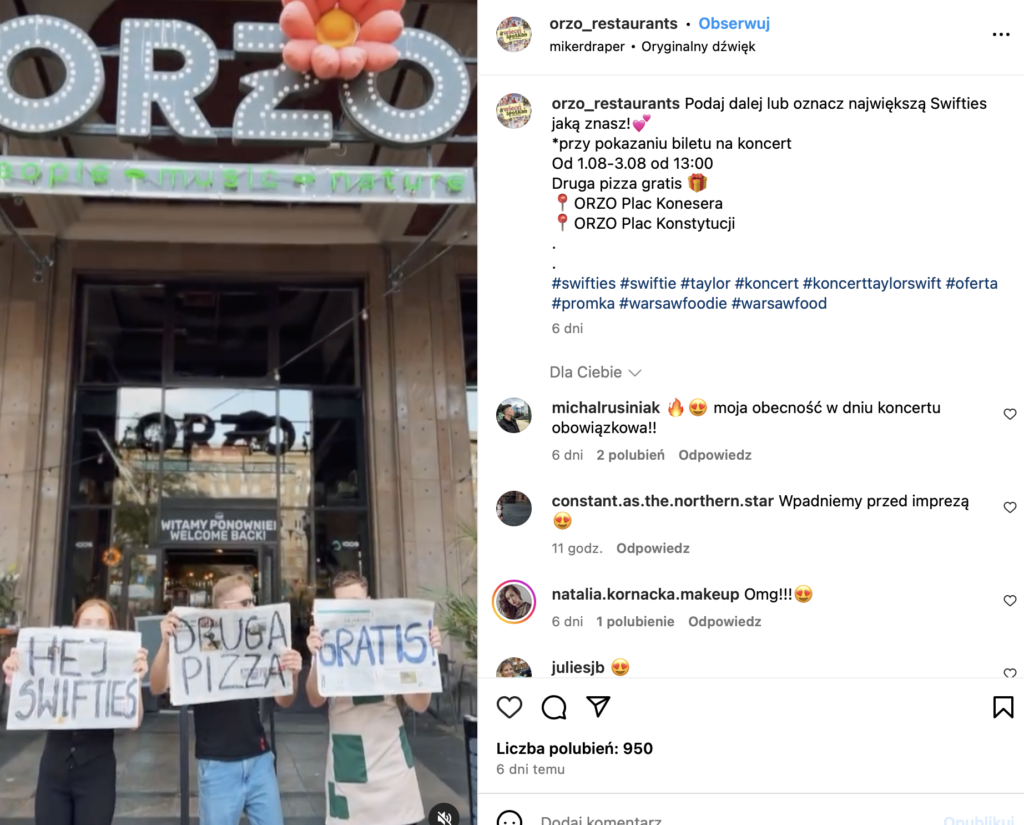The image size is (1024, 825).
Task: Open emoji picker in comment field
Action: [x=509, y=819]
